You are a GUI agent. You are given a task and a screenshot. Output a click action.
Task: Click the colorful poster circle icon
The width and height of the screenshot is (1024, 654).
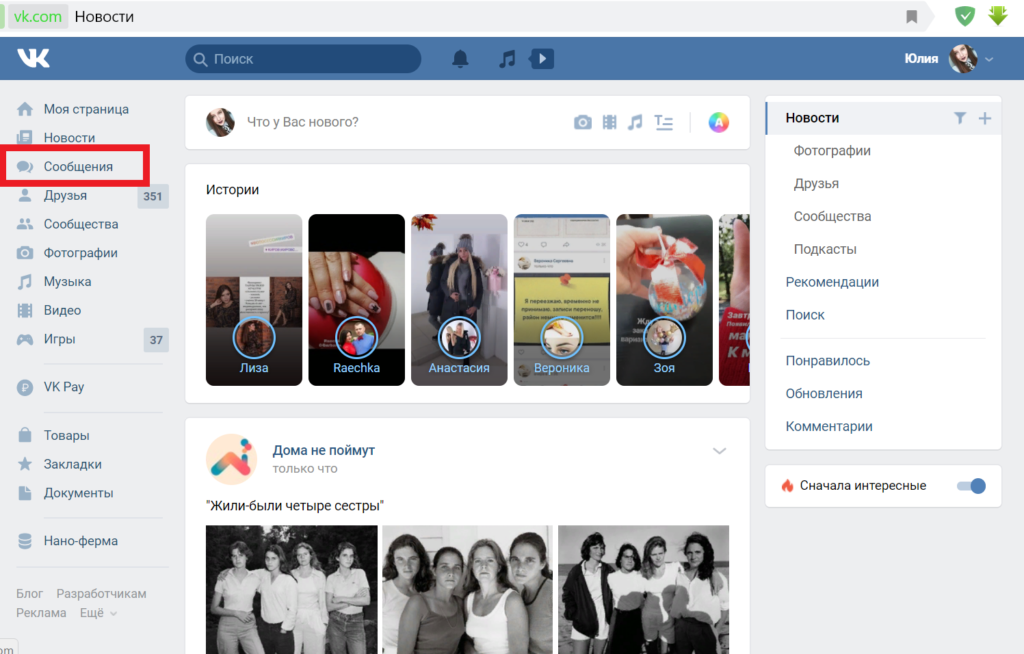(x=718, y=123)
